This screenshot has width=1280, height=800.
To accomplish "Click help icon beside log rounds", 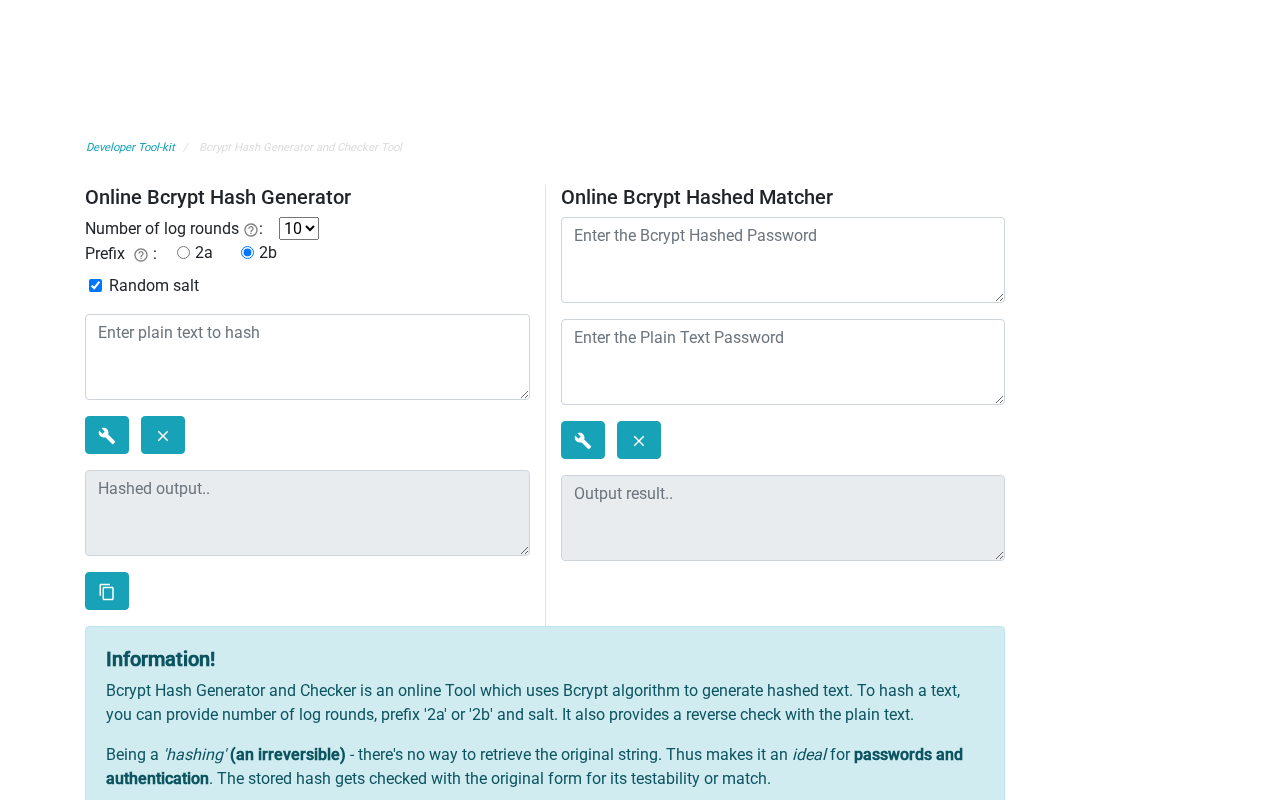I will (251, 230).
